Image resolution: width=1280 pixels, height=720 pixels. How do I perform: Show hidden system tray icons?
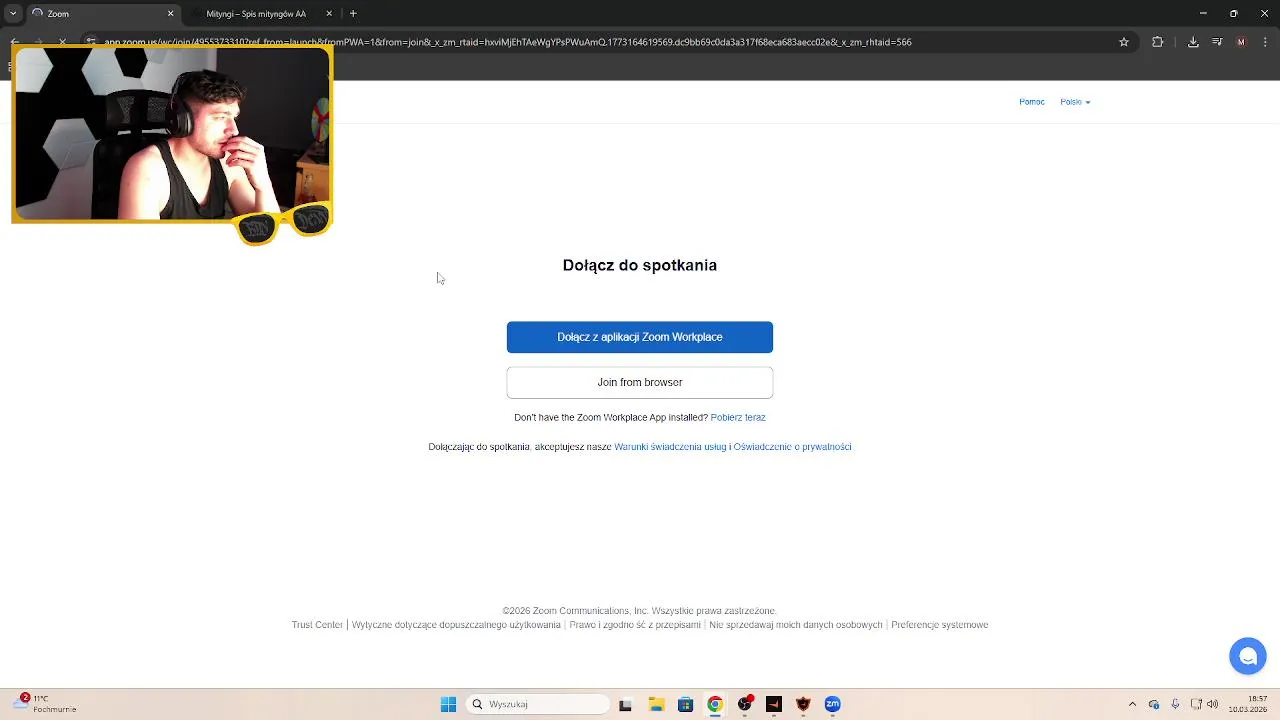(x=1132, y=704)
